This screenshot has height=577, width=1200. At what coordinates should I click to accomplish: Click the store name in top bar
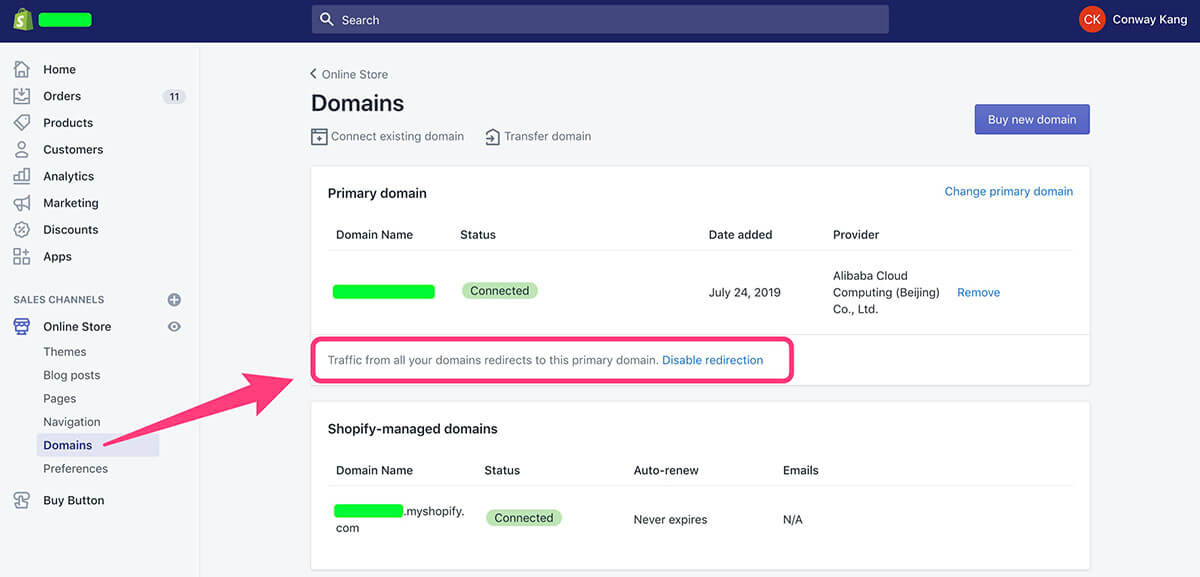pyautogui.click(x=65, y=19)
